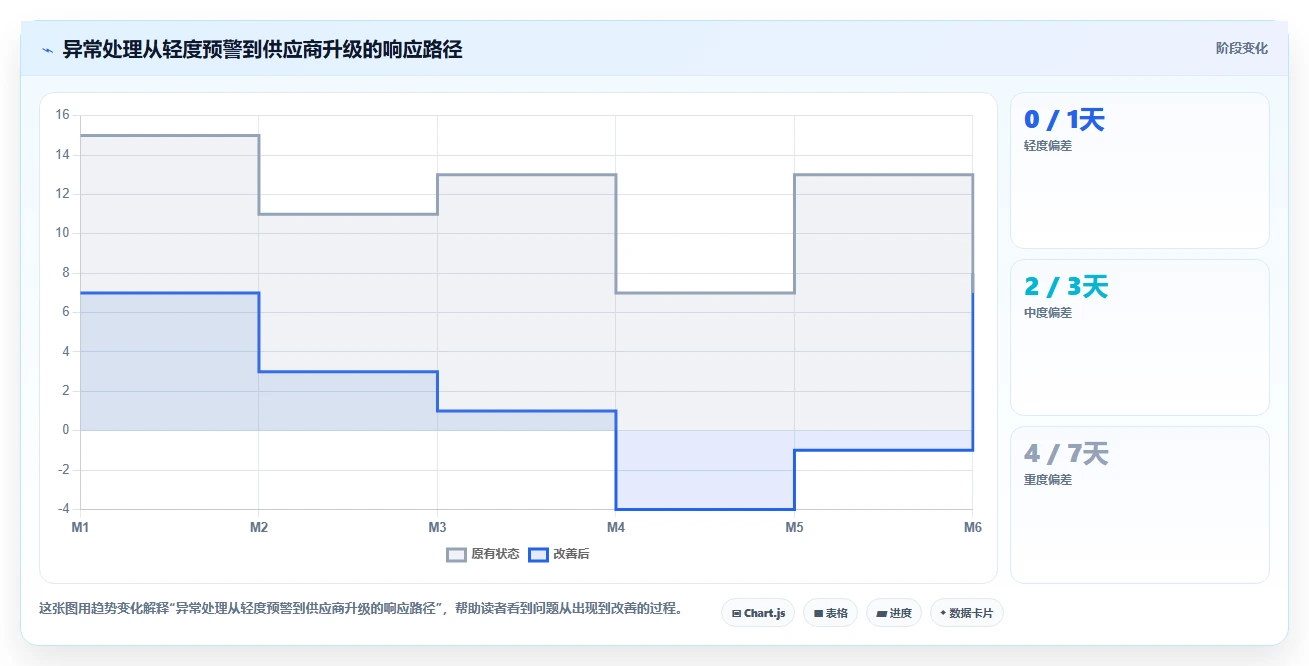Click the M1 x-axis label

[80, 527]
